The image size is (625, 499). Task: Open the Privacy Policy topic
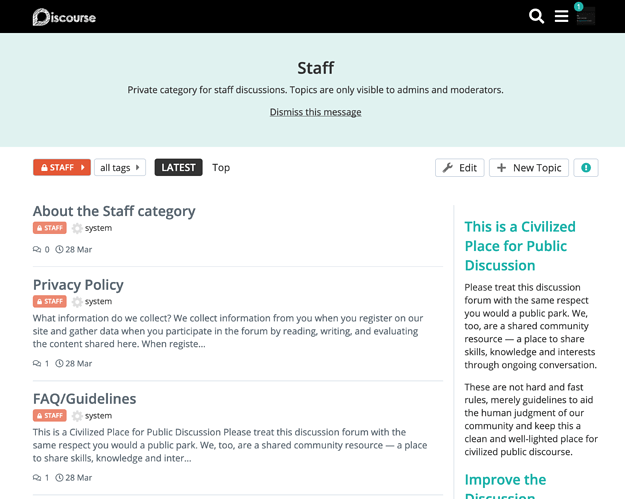(78, 285)
